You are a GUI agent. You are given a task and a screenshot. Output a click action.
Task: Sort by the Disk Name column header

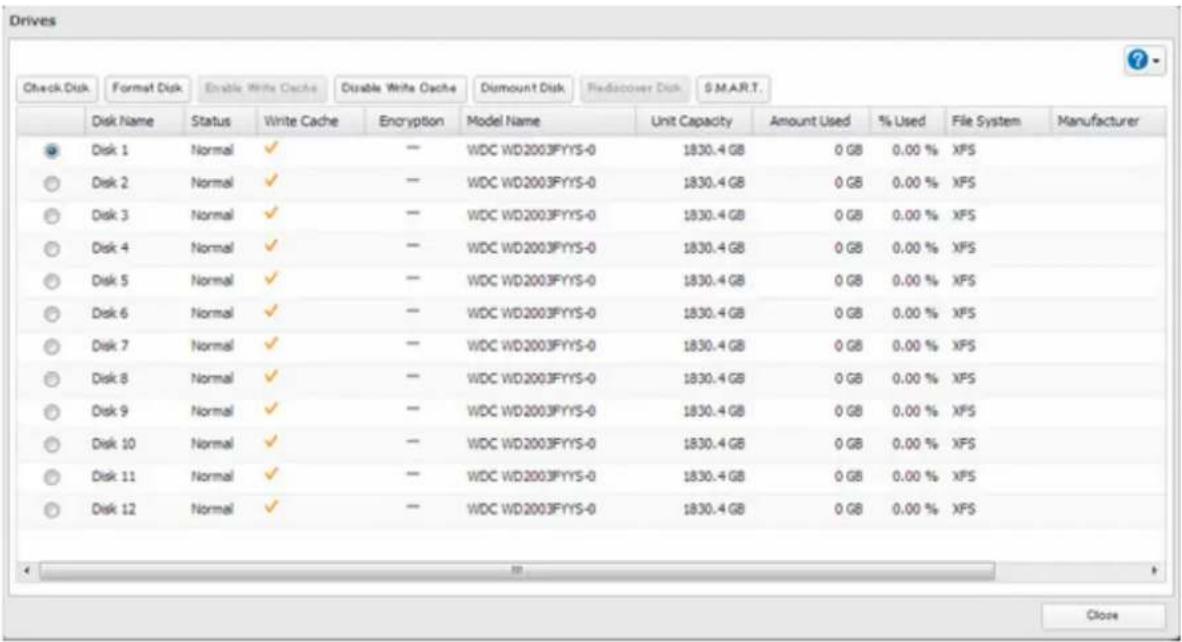pyautogui.click(x=133, y=121)
